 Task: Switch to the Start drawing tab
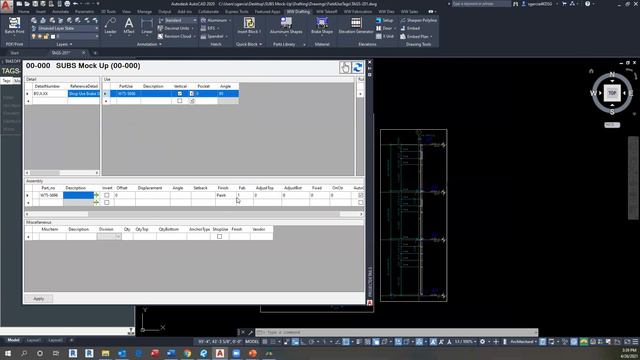pos(15,53)
